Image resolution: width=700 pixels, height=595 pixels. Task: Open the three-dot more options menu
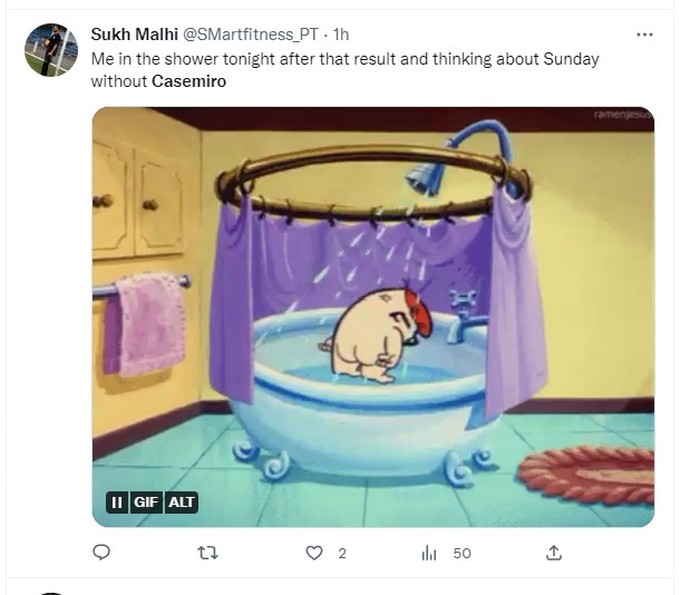click(645, 34)
